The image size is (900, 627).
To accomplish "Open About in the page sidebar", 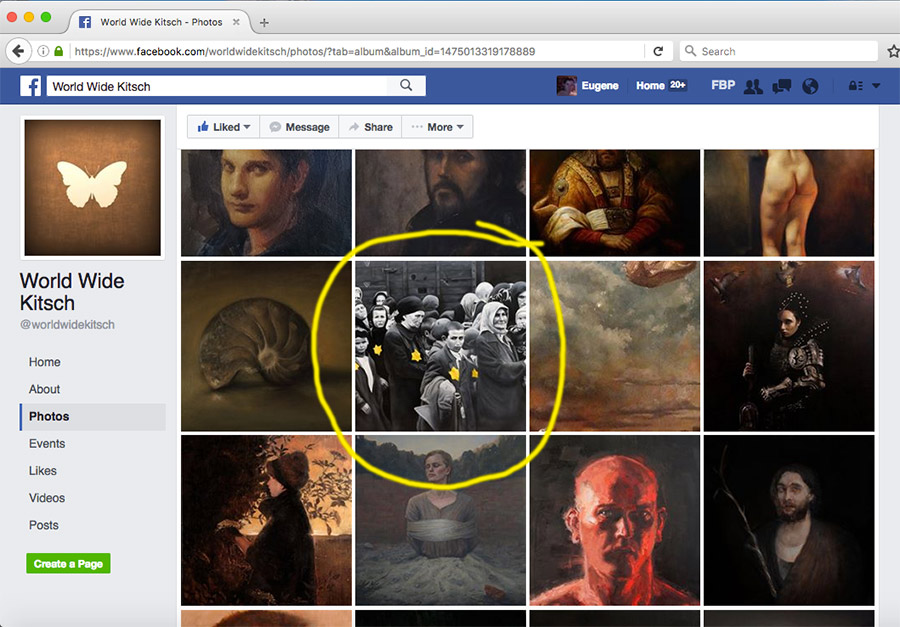I will tap(44, 389).
